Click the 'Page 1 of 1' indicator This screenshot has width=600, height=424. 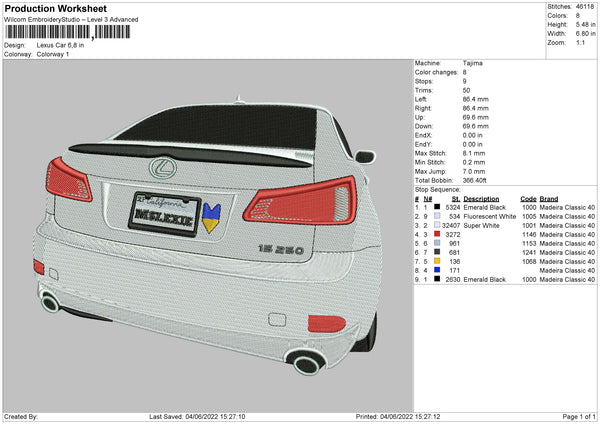(579, 416)
